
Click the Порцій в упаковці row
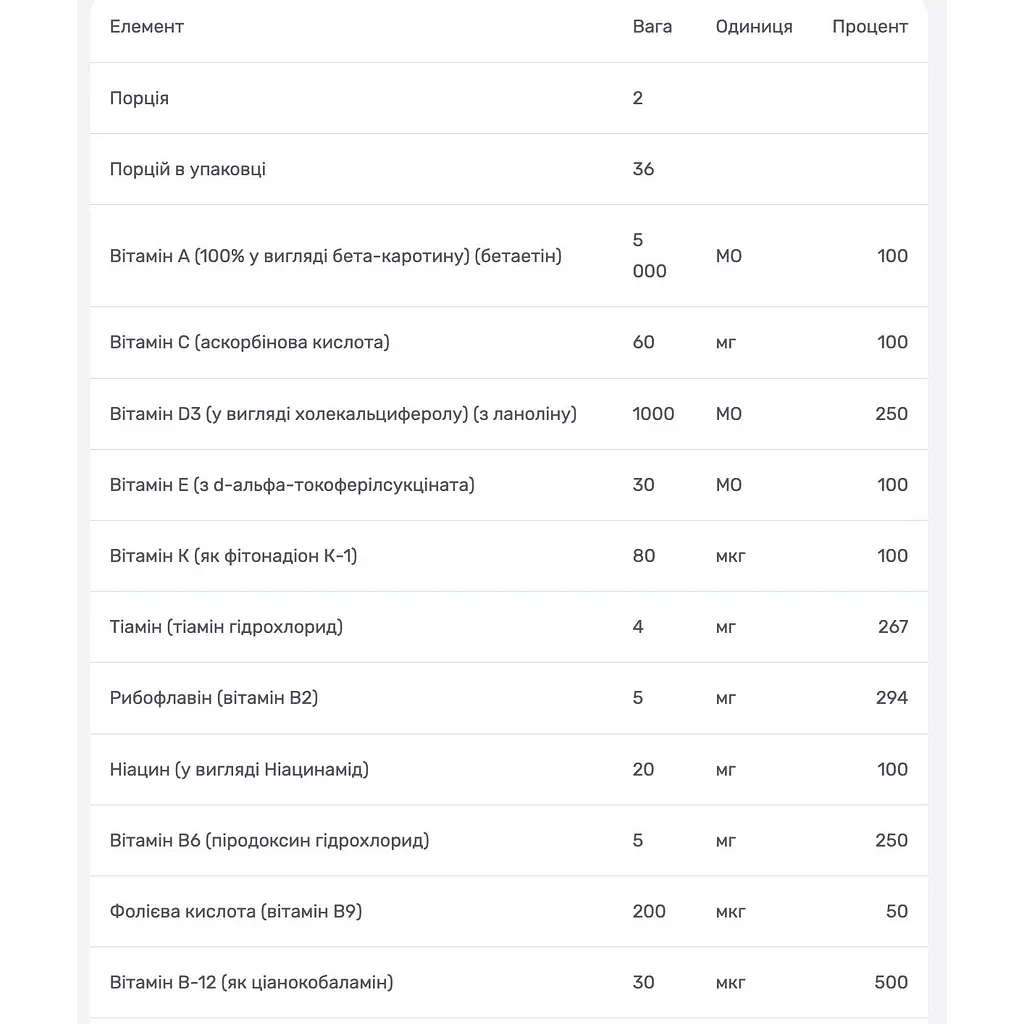tap(509, 169)
